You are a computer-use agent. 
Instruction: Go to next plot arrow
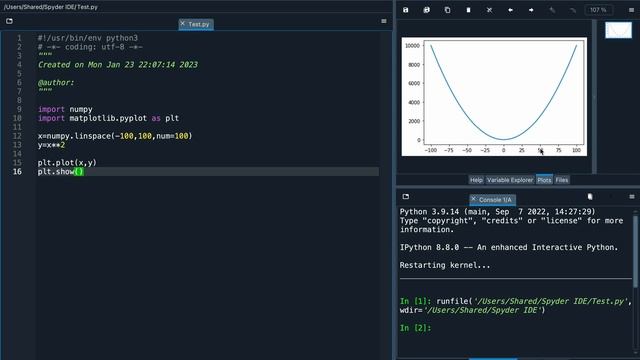531,10
